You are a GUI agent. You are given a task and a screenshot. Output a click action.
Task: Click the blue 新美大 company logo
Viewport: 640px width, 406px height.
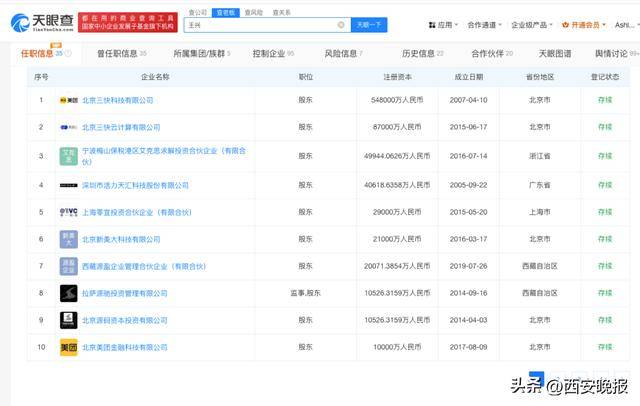[68, 239]
